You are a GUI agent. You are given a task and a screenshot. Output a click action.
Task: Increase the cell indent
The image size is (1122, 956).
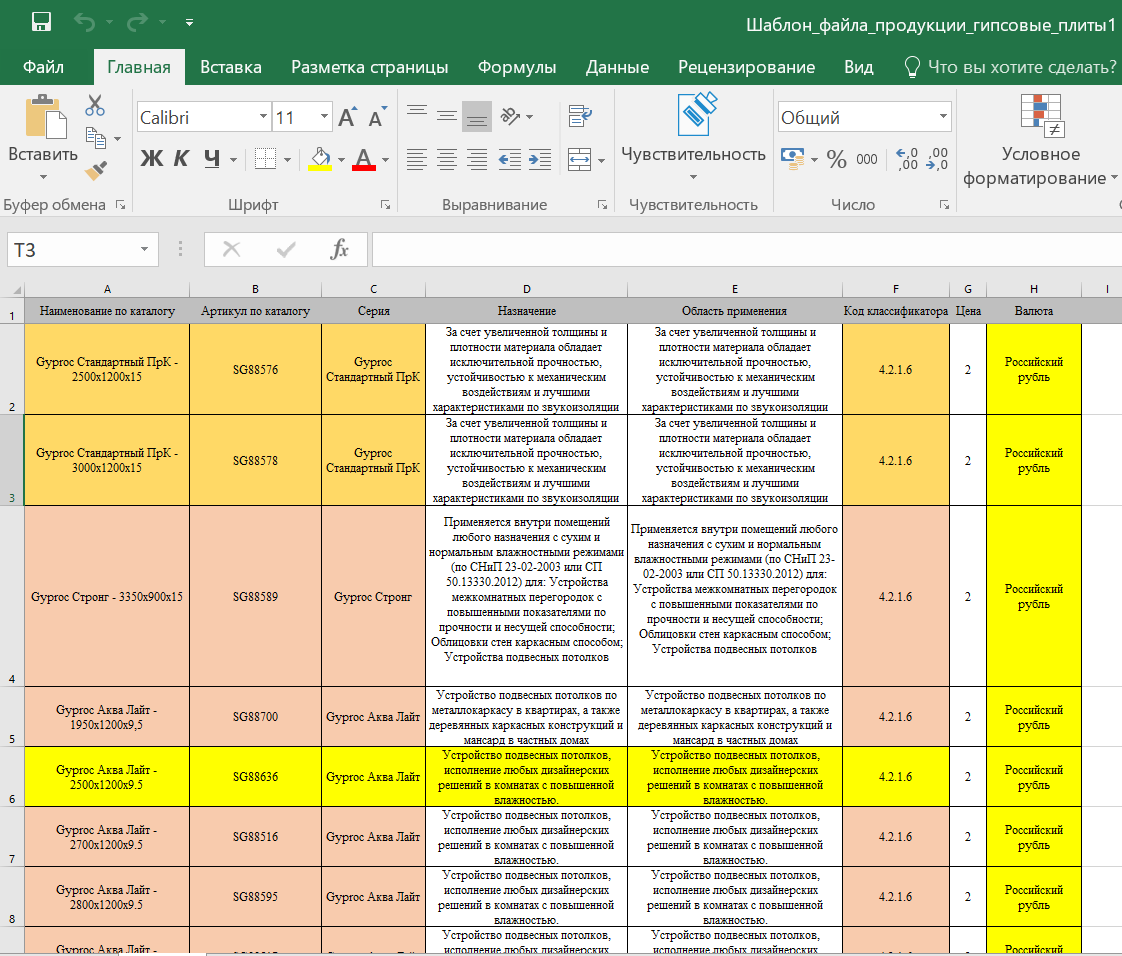pyautogui.click(x=540, y=160)
